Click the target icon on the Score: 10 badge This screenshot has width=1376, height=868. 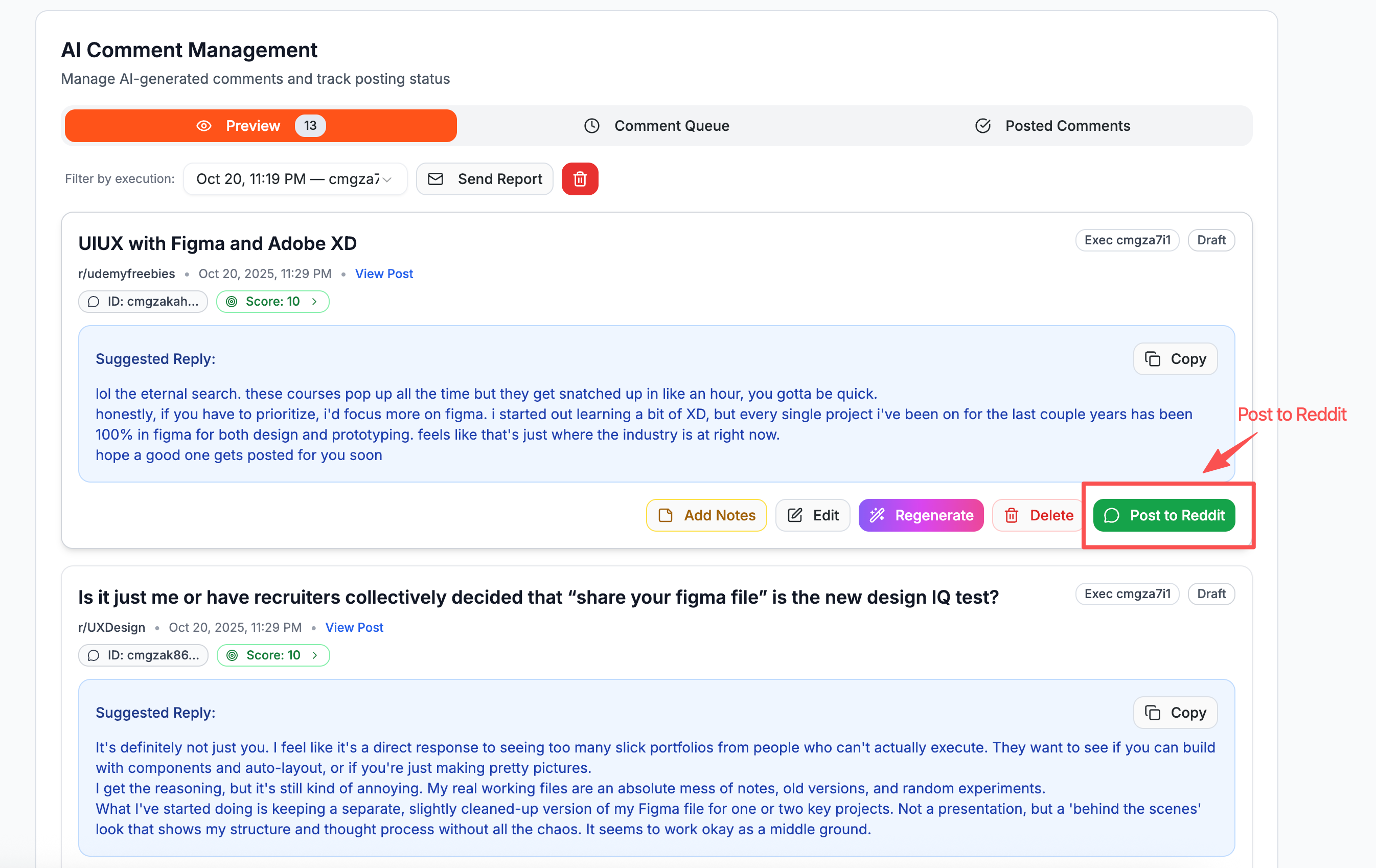point(232,301)
